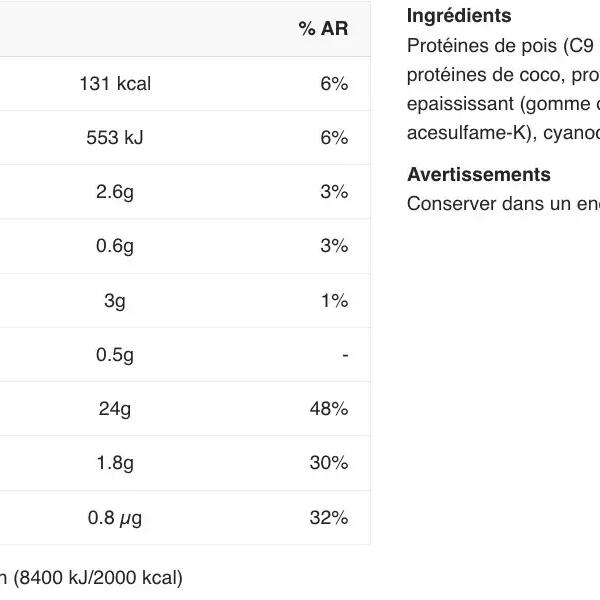Image resolution: width=600 pixels, height=600 pixels.
Task: Select the 131 kcal energy value
Action: 115,84
